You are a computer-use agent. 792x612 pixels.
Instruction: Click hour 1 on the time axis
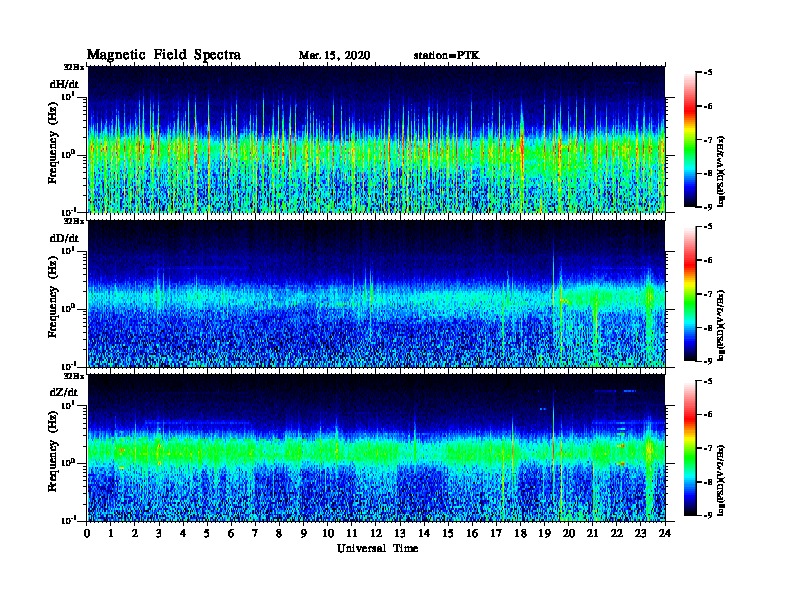[111, 533]
